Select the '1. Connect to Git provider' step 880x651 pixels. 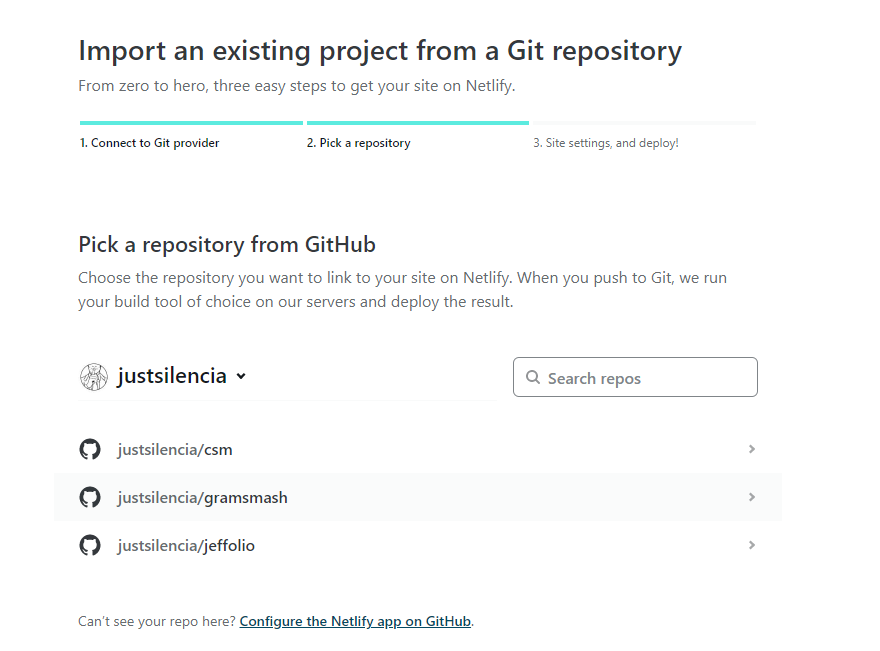click(x=149, y=142)
